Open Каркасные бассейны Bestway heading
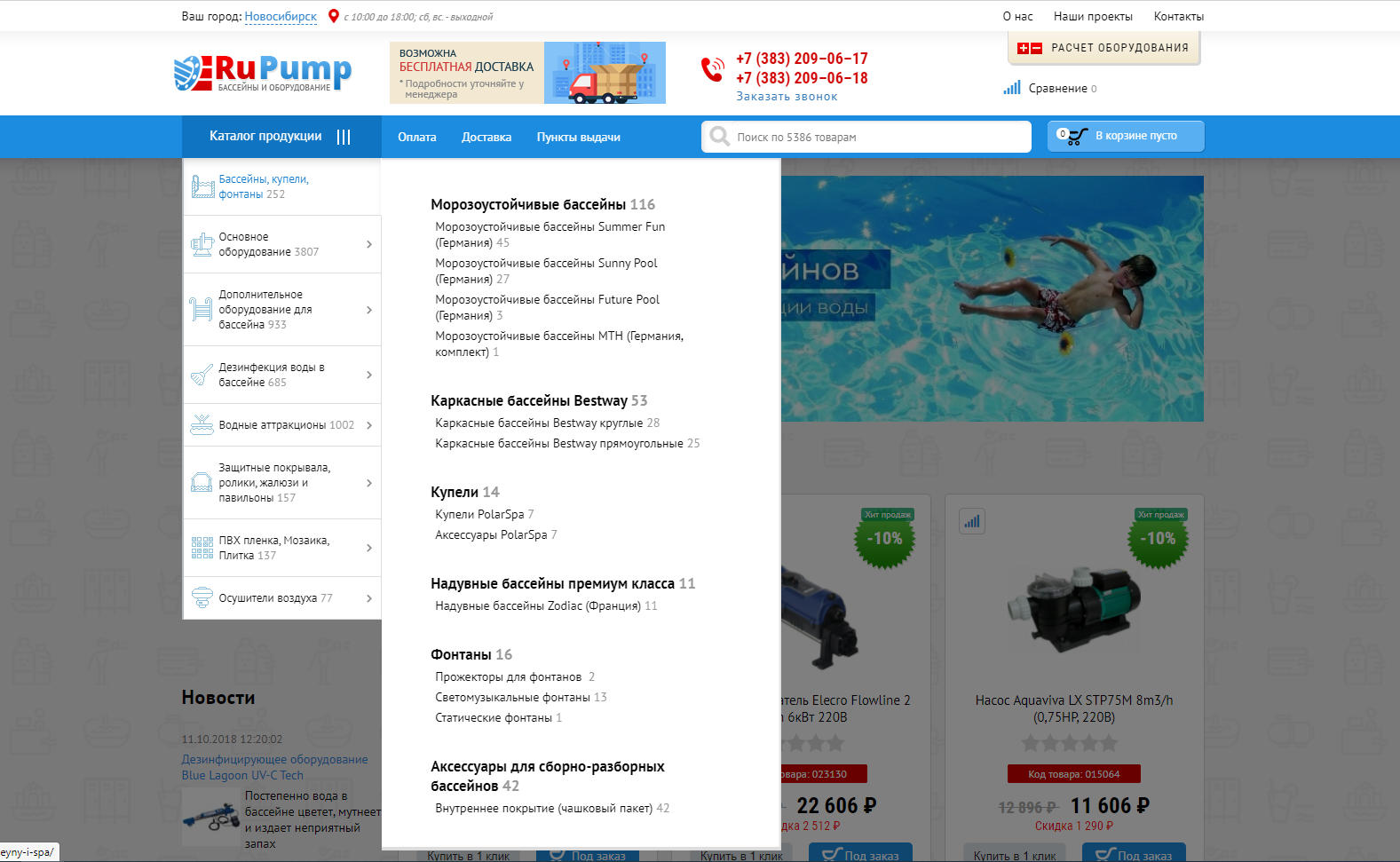Viewport: 1400px width, 862px height. (529, 400)
